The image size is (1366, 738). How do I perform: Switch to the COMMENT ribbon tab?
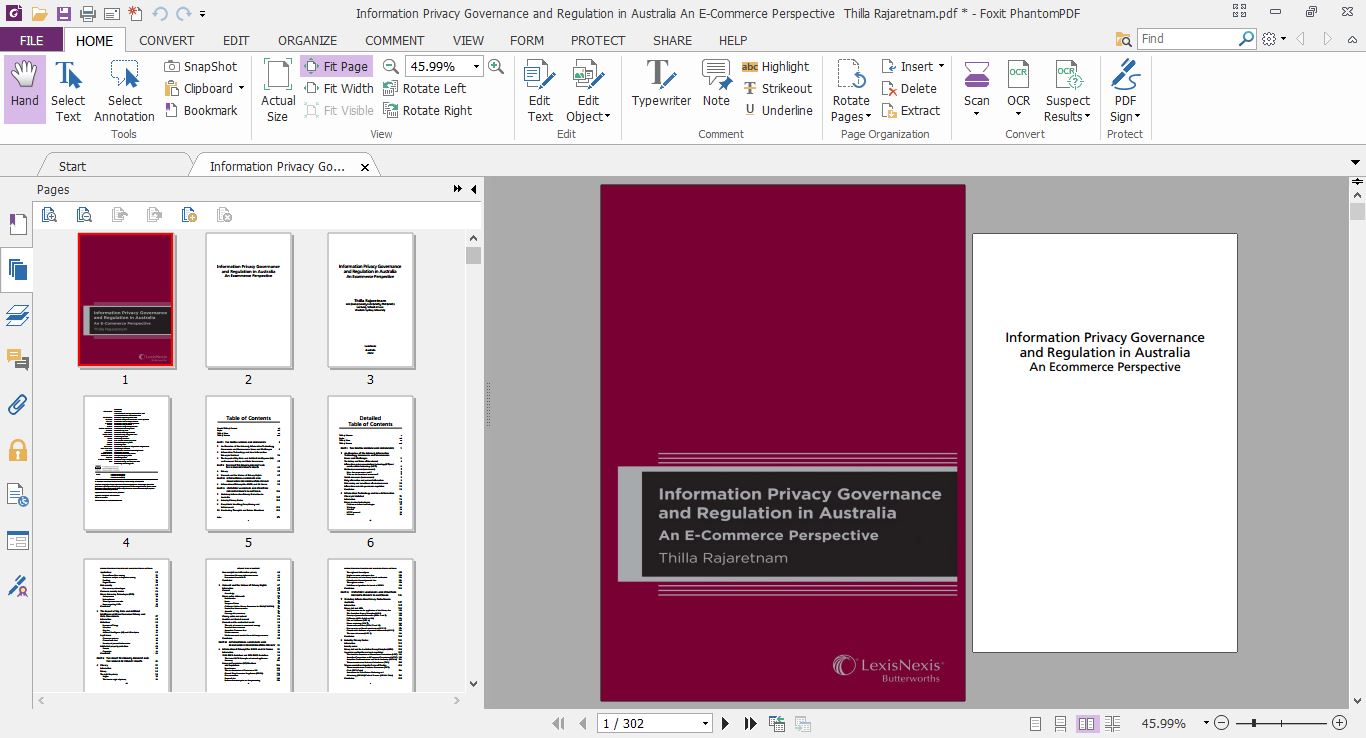(394, 40)
